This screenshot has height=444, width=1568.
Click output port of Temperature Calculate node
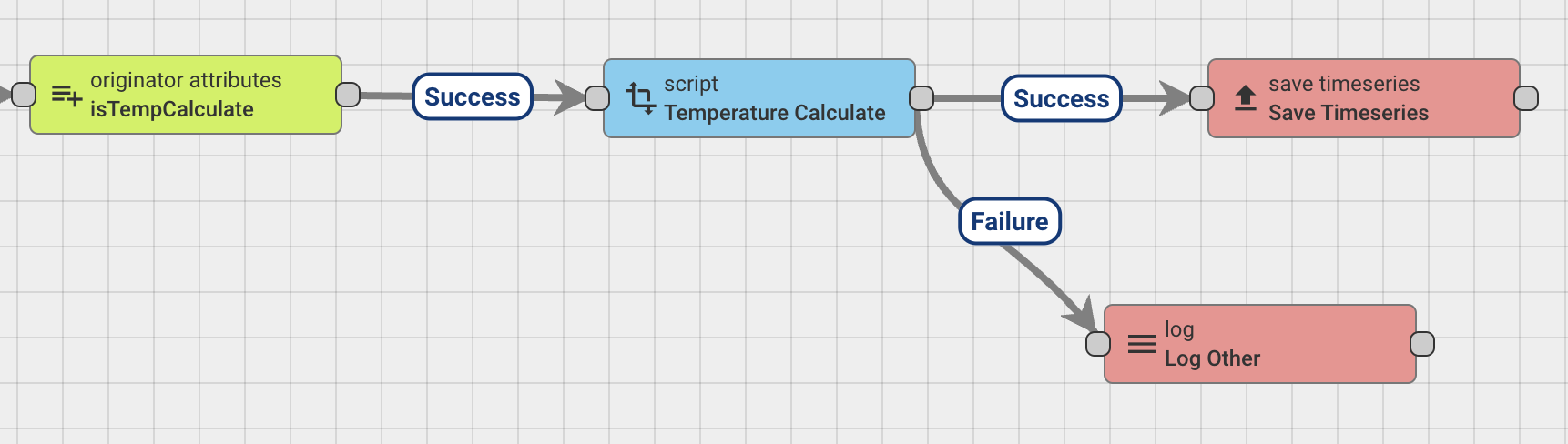click(x=921, y=97)
